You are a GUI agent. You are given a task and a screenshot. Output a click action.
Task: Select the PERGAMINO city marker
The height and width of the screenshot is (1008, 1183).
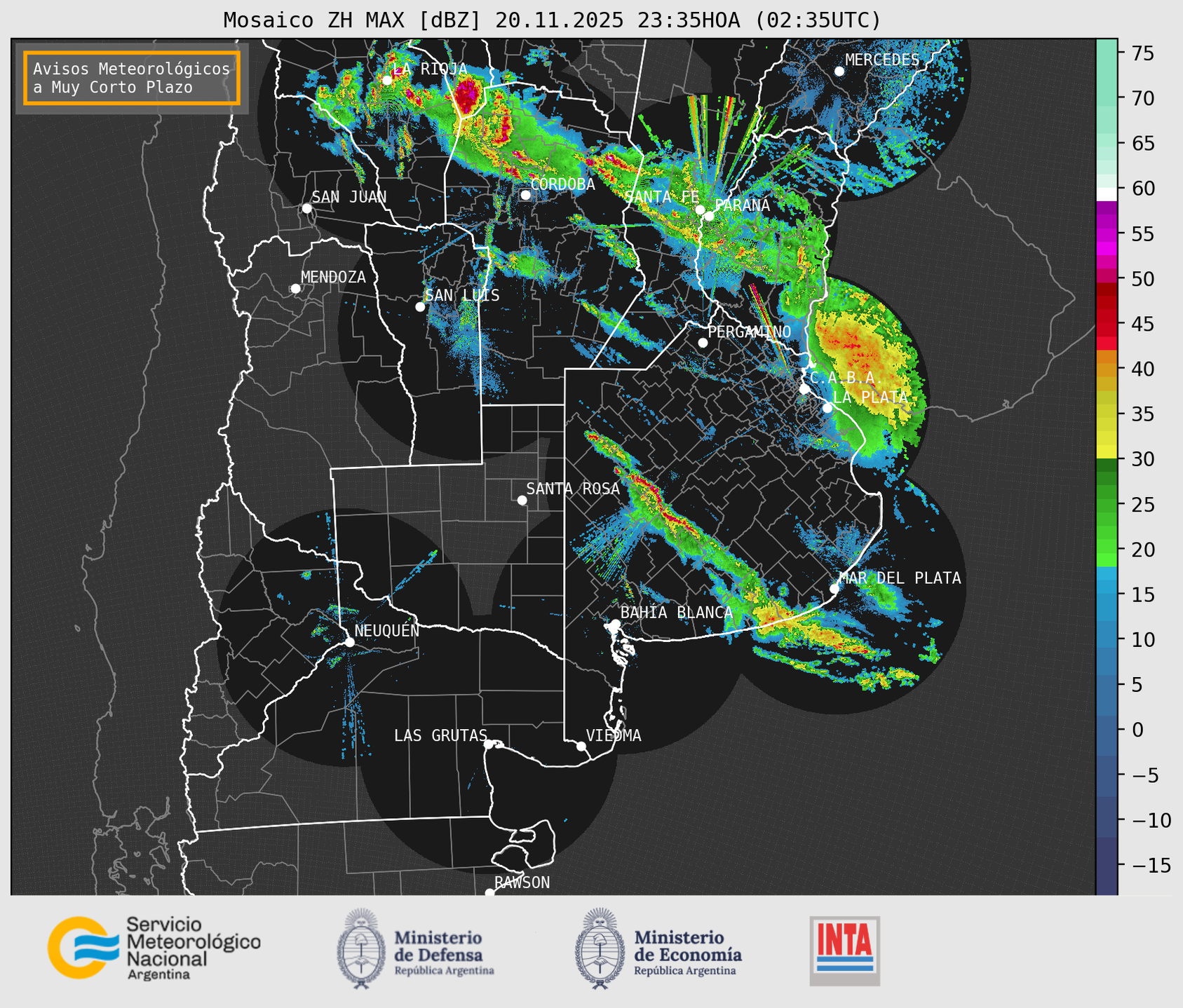[x=703, y=343]
